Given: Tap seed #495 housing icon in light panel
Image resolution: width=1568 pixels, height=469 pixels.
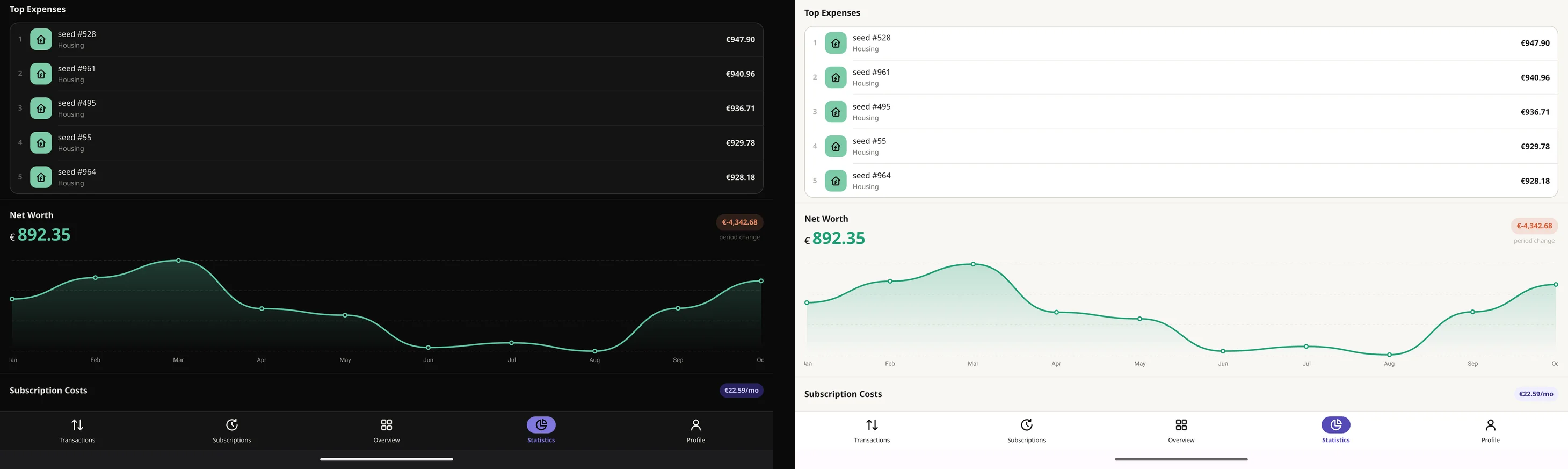Looking at the screenshot, I should pos(836,112).
